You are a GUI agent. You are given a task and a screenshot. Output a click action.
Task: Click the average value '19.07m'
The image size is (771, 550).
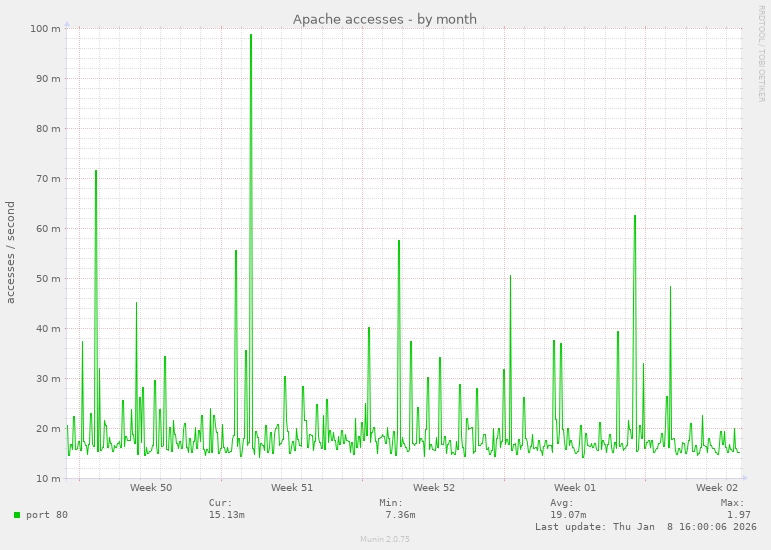[568, 515]
